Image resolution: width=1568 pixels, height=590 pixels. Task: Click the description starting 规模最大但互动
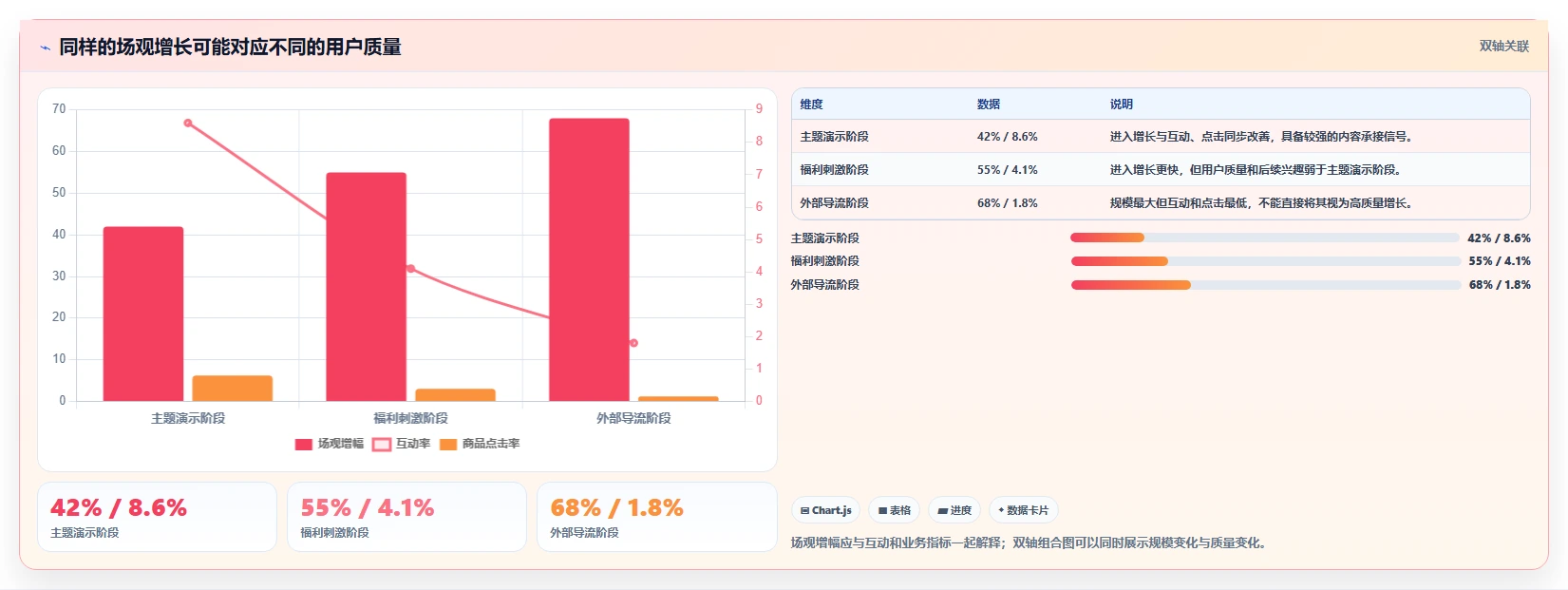[x=1262, y=203]
